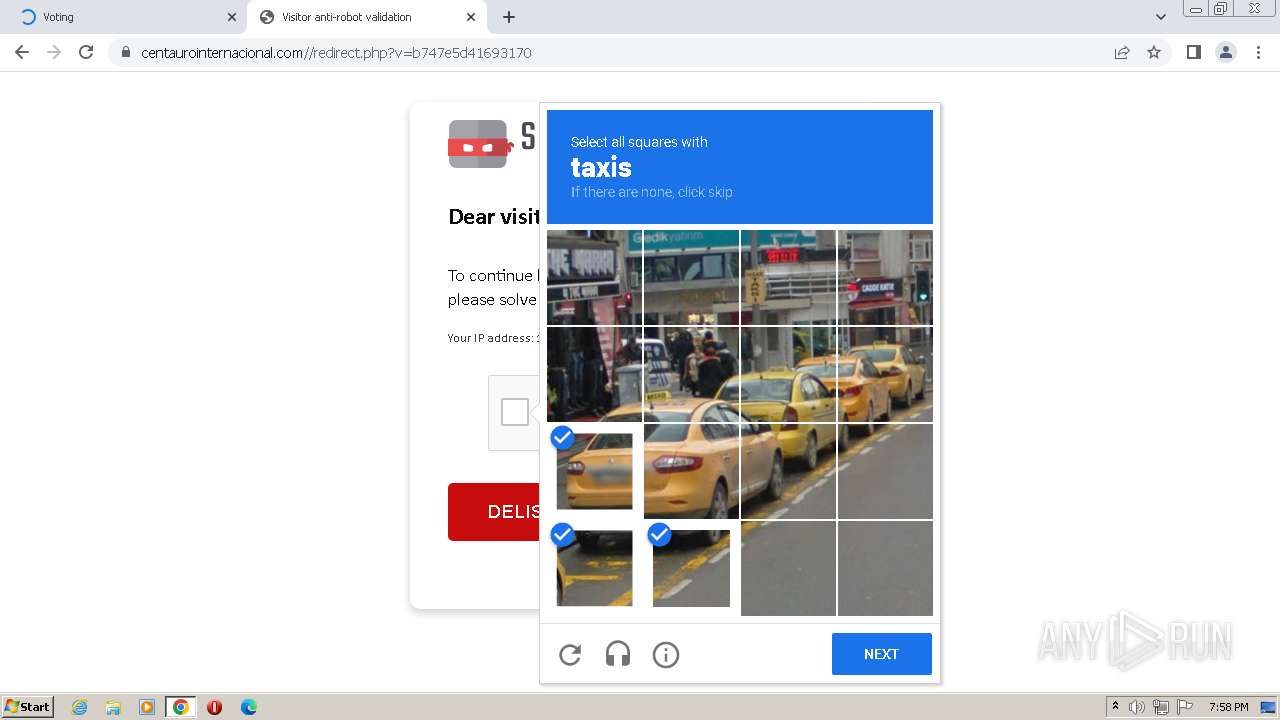This screenshot has width=1280, height=720.
Task: Open the captcha help info icon
Action: tap(666, 655)
